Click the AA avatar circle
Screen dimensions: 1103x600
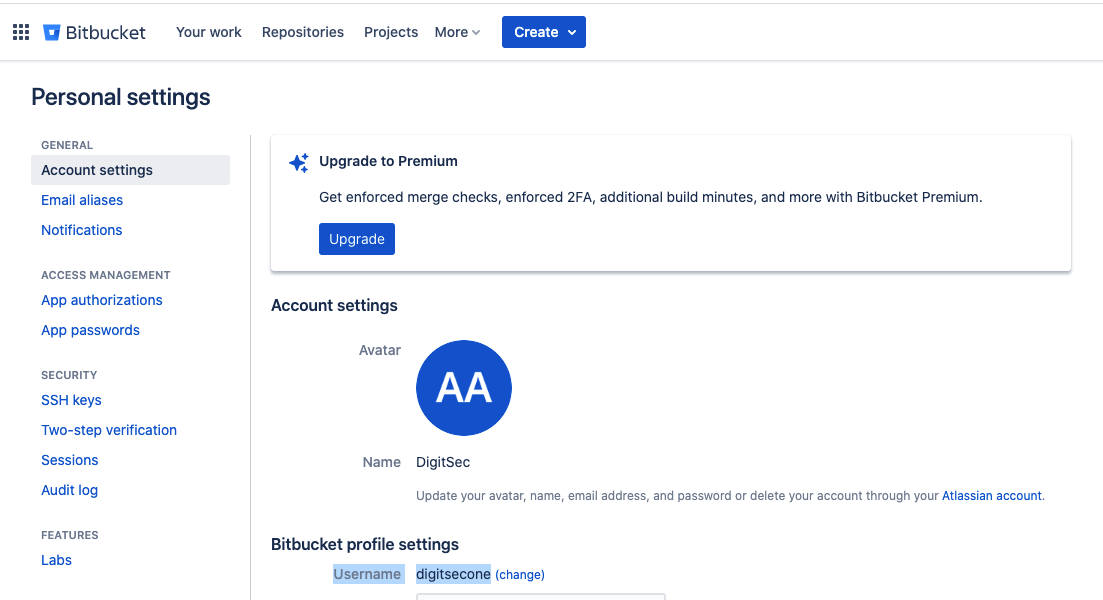(464, 388)
